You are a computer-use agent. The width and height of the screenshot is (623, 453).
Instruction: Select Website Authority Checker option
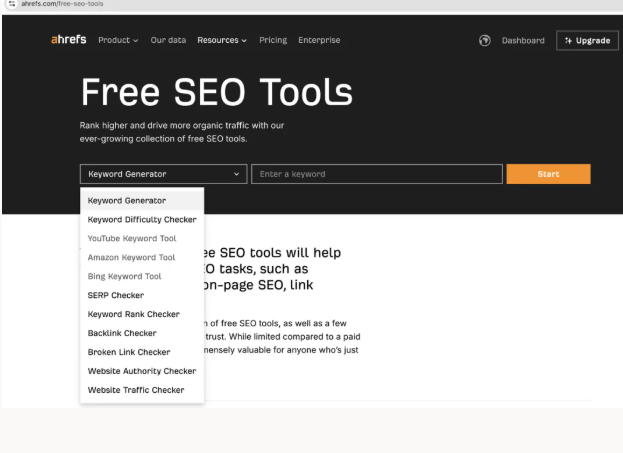coord(142,371)
